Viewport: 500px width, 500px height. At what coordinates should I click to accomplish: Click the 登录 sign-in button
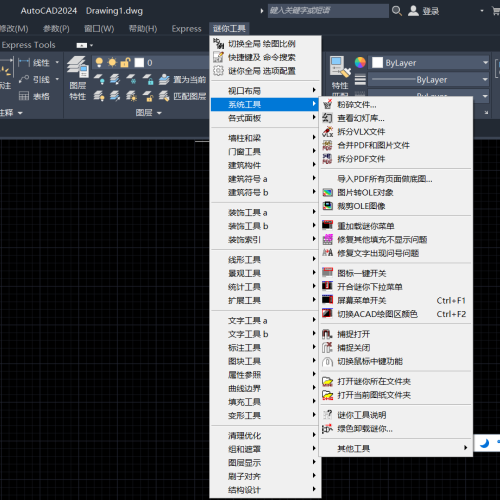pos(424,11)
